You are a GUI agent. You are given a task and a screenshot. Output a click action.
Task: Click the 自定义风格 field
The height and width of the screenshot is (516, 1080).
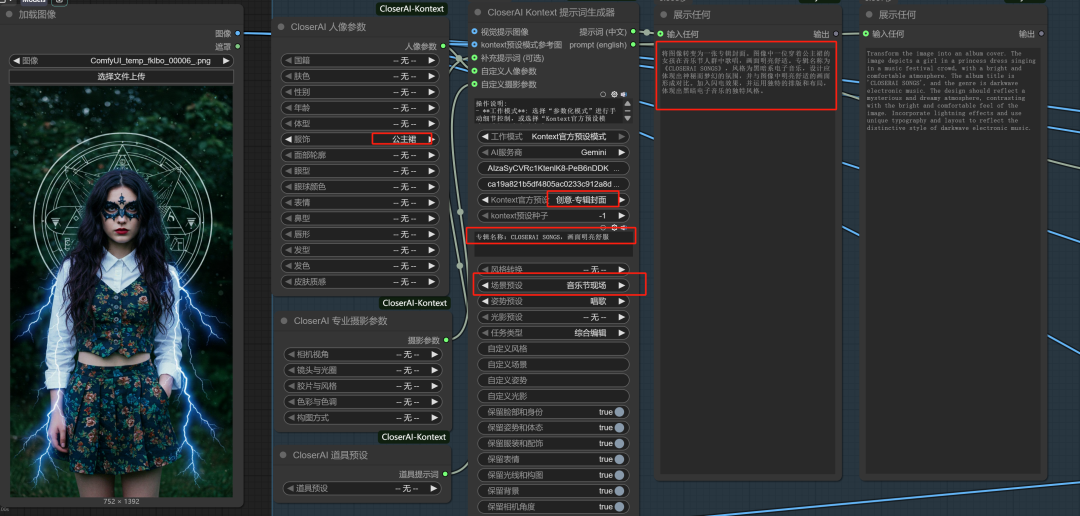pyautogui.click(x=554, y=349)
